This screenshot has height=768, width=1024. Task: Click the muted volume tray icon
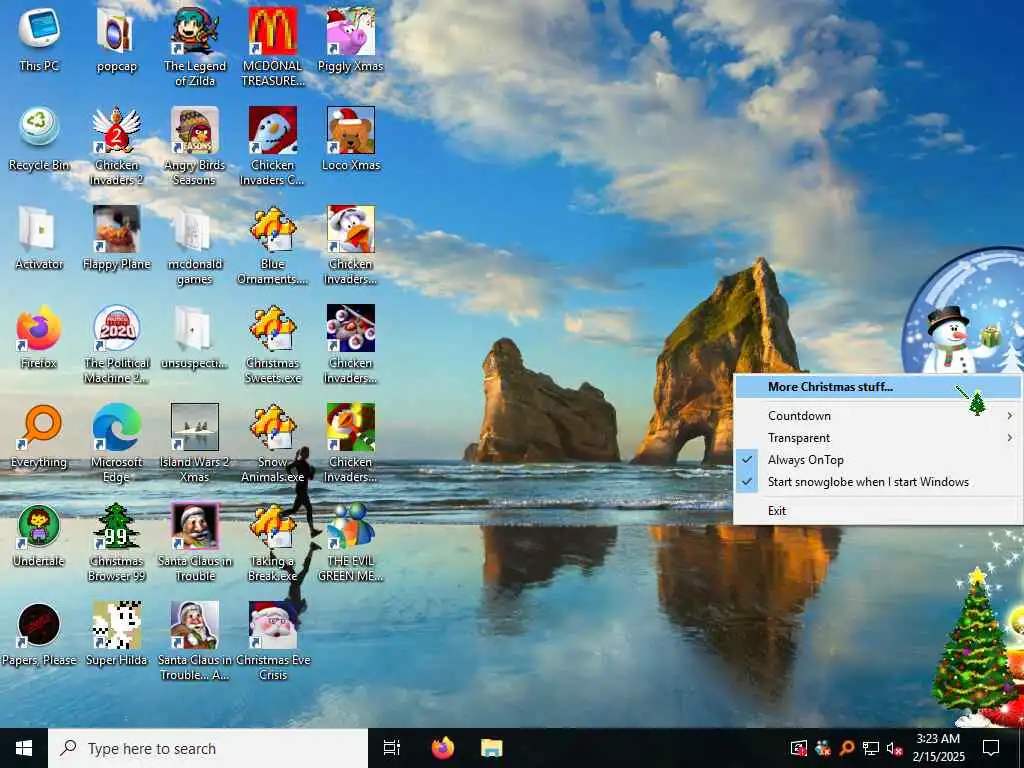pos(895,748)
